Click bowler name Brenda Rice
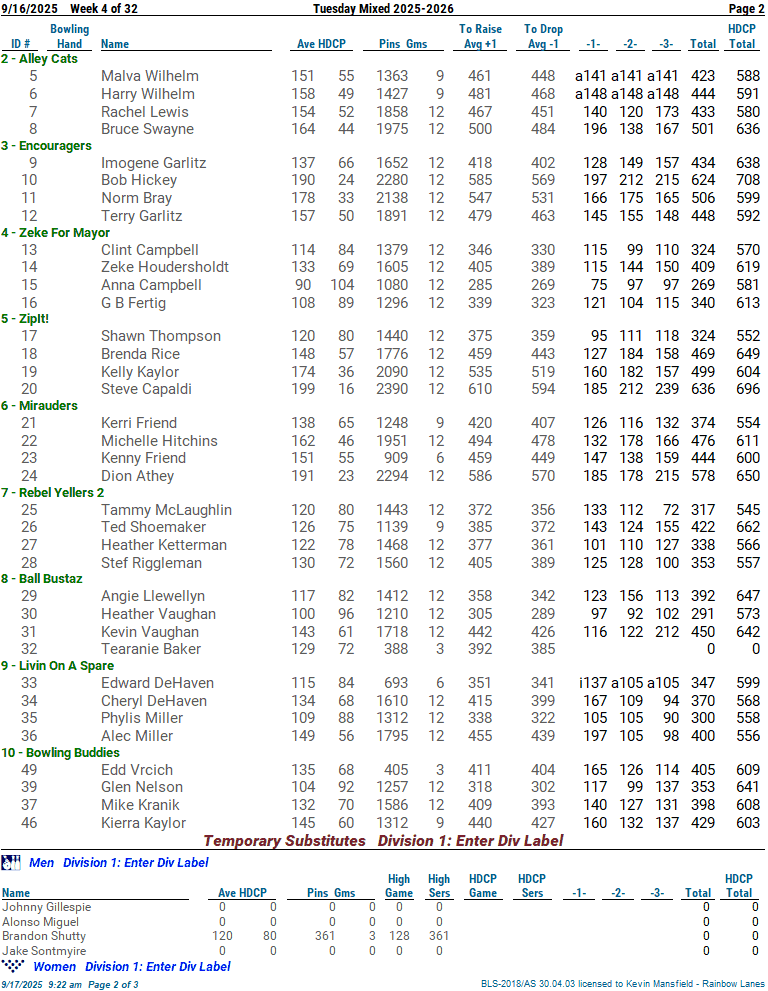This screenshot has width=768, height=991. pos(140,354)
